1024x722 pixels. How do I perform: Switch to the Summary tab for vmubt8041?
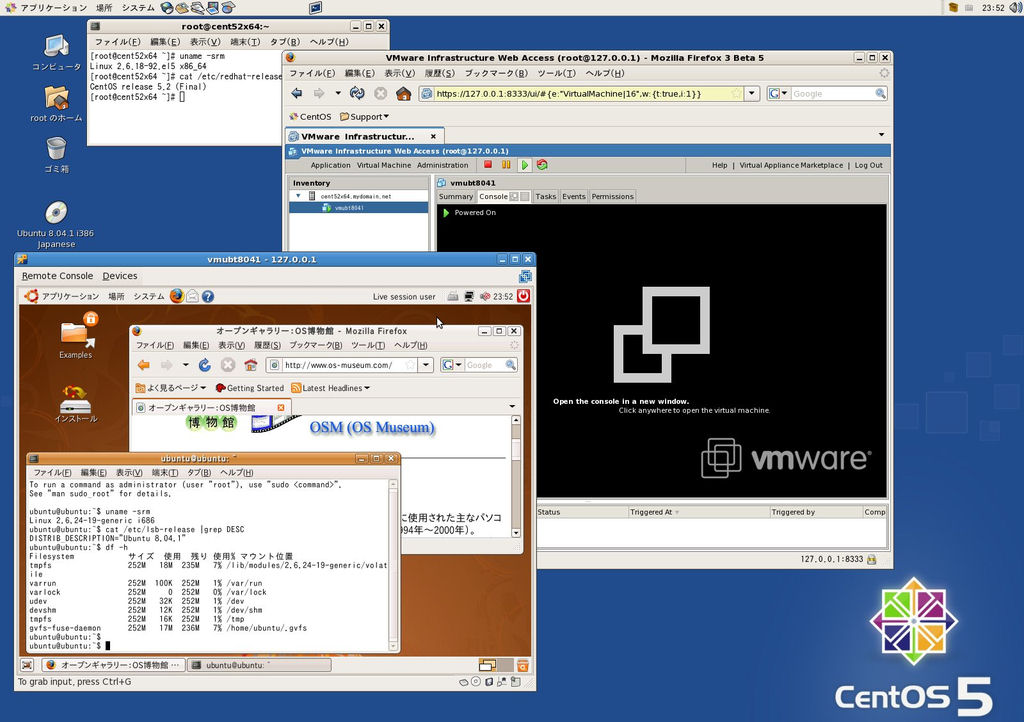[456, 196]
